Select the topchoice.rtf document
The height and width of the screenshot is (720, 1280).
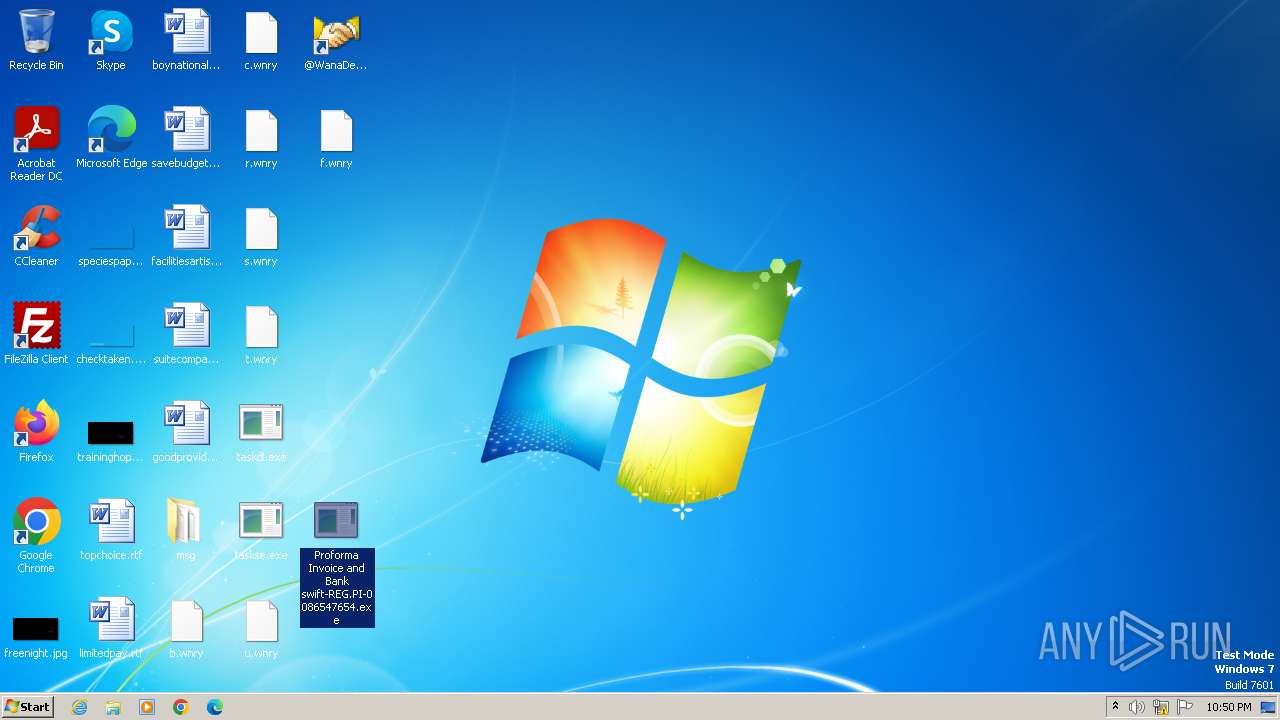[x=111, y=530]
